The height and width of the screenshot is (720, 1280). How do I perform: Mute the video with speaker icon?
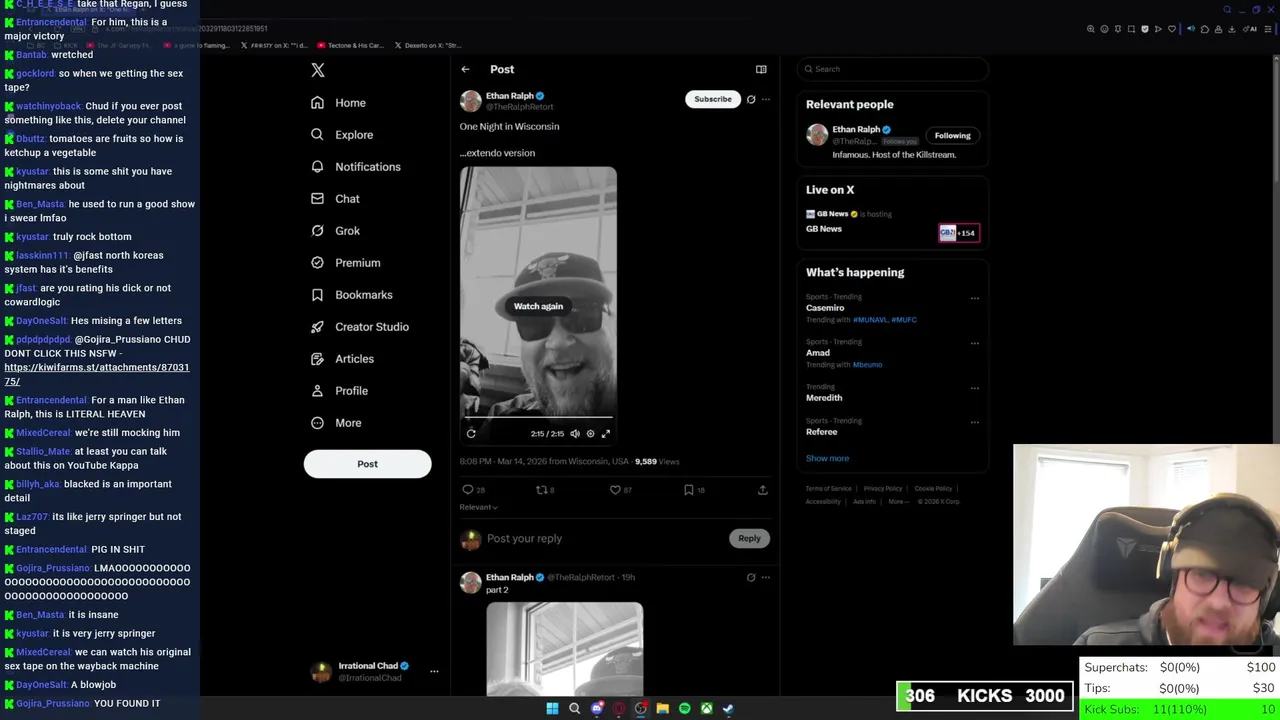(575, 434)
